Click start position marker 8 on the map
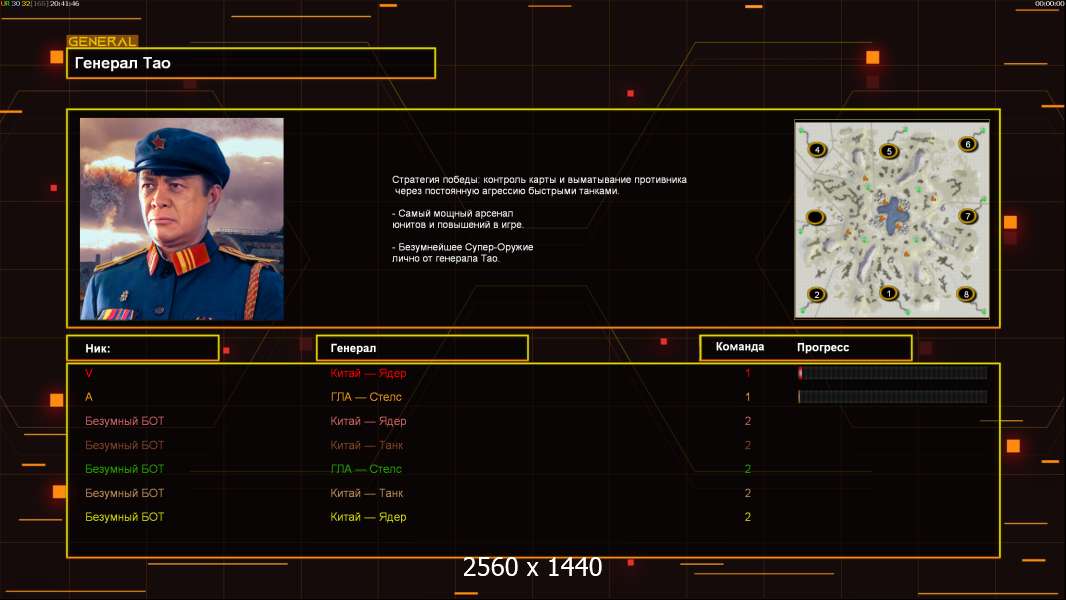This screenshot has width=1066, height=600. pyautogui.click(x=966, y=294)
